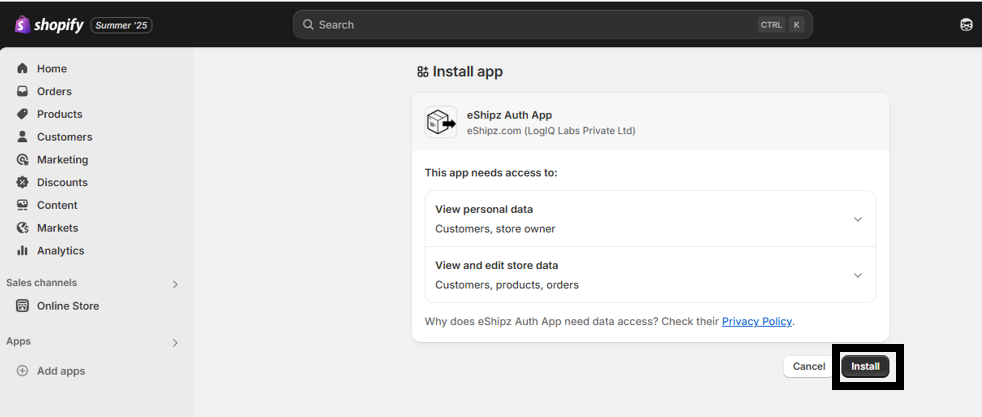Click the Install button

click(865, 366)
